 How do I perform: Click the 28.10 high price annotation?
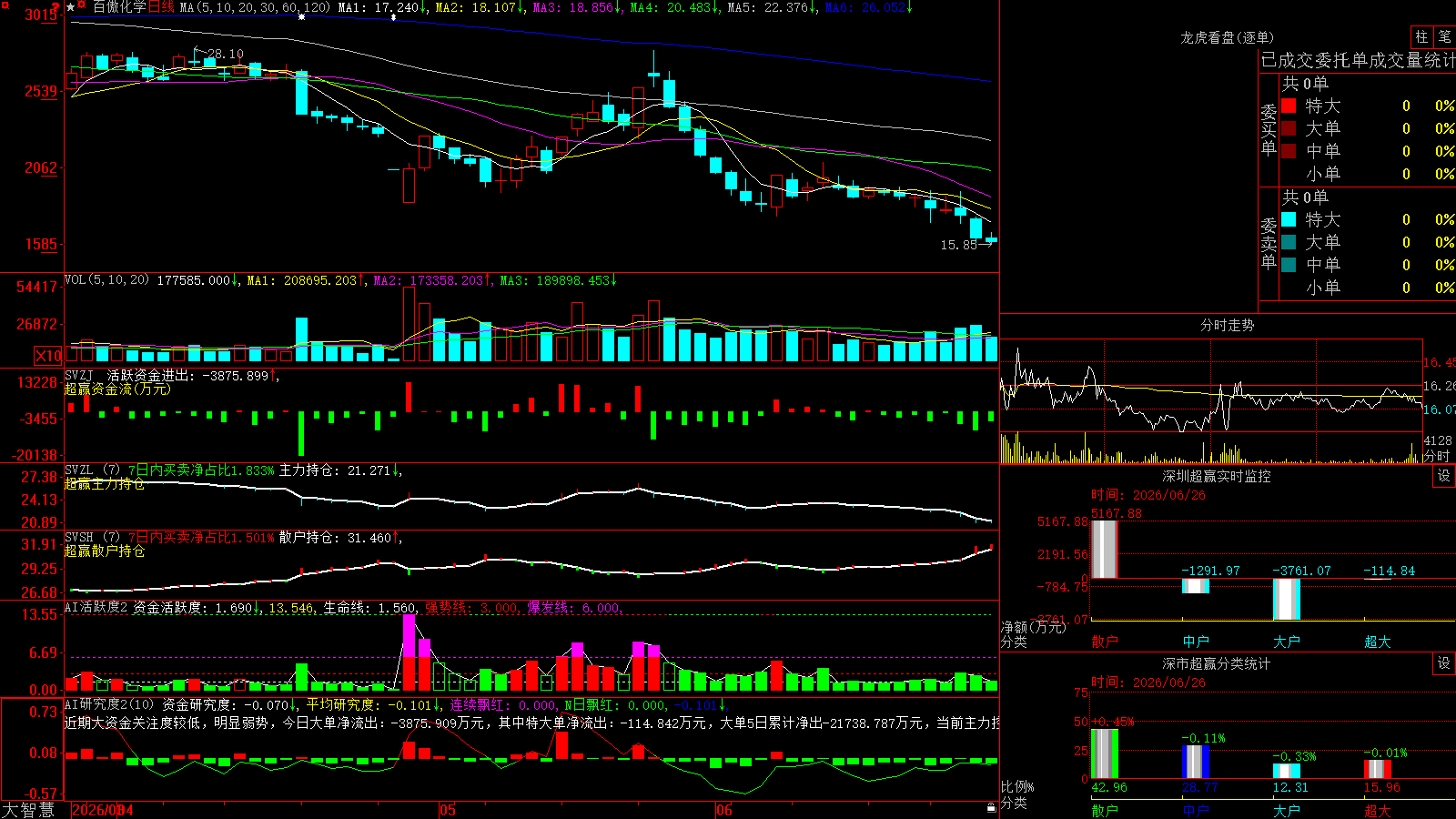(x=226, y=54)
